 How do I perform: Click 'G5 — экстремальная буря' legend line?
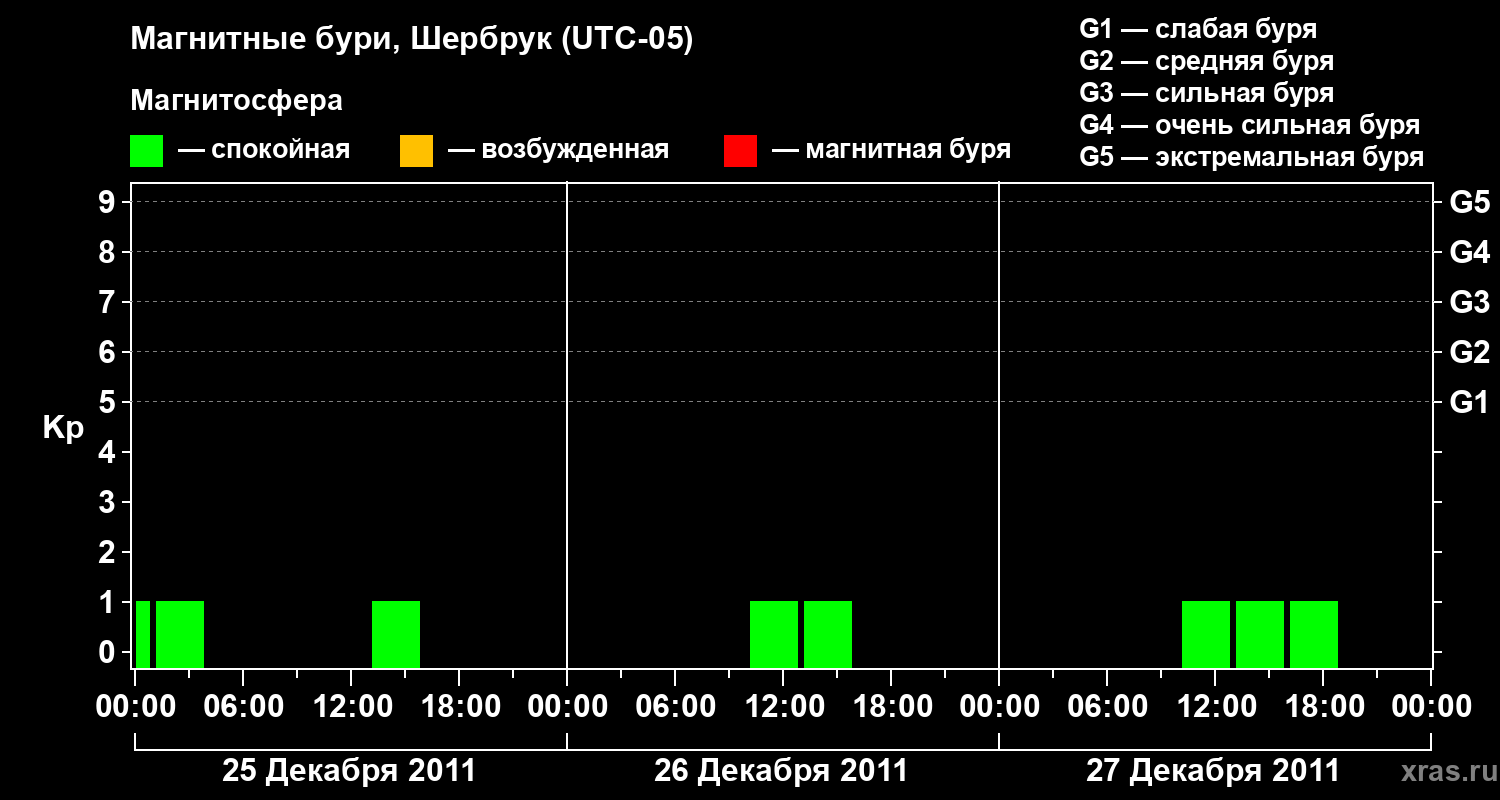pyautogui.click(x=1252, y=157)
